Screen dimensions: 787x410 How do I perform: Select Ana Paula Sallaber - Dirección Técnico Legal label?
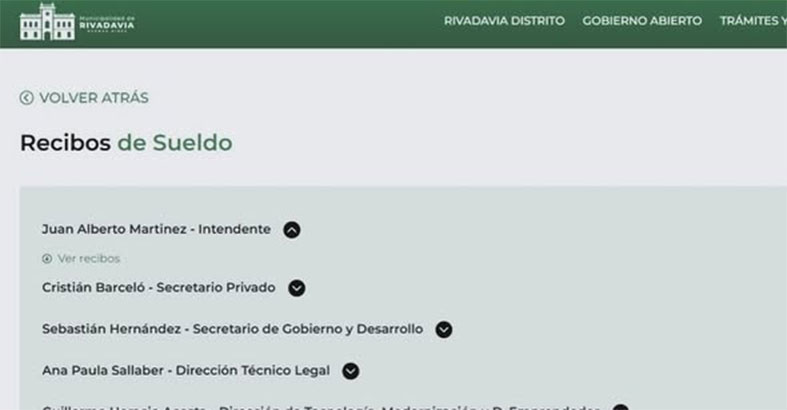click(185, 370)
